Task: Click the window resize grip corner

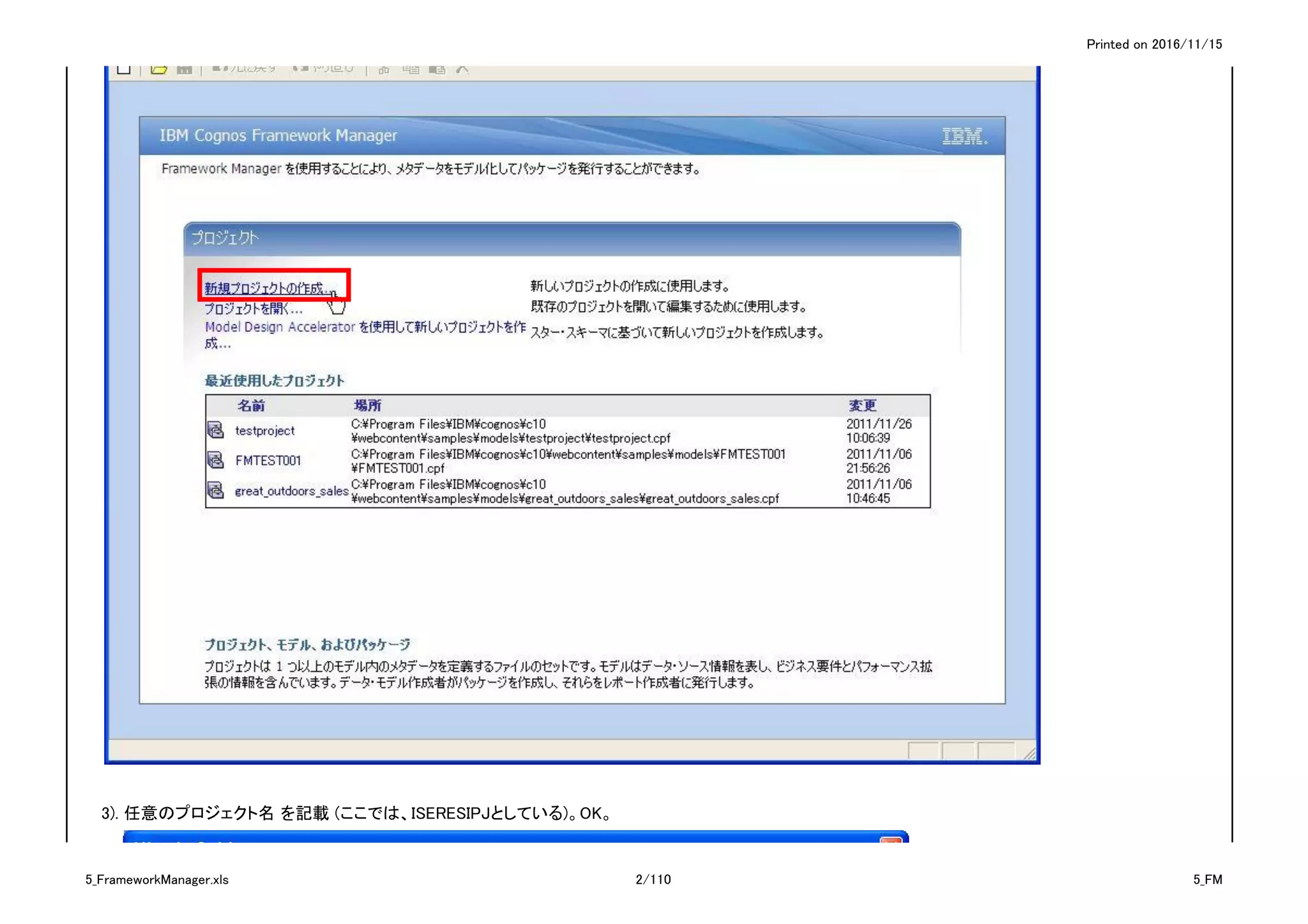Action: coord(1029,754)
